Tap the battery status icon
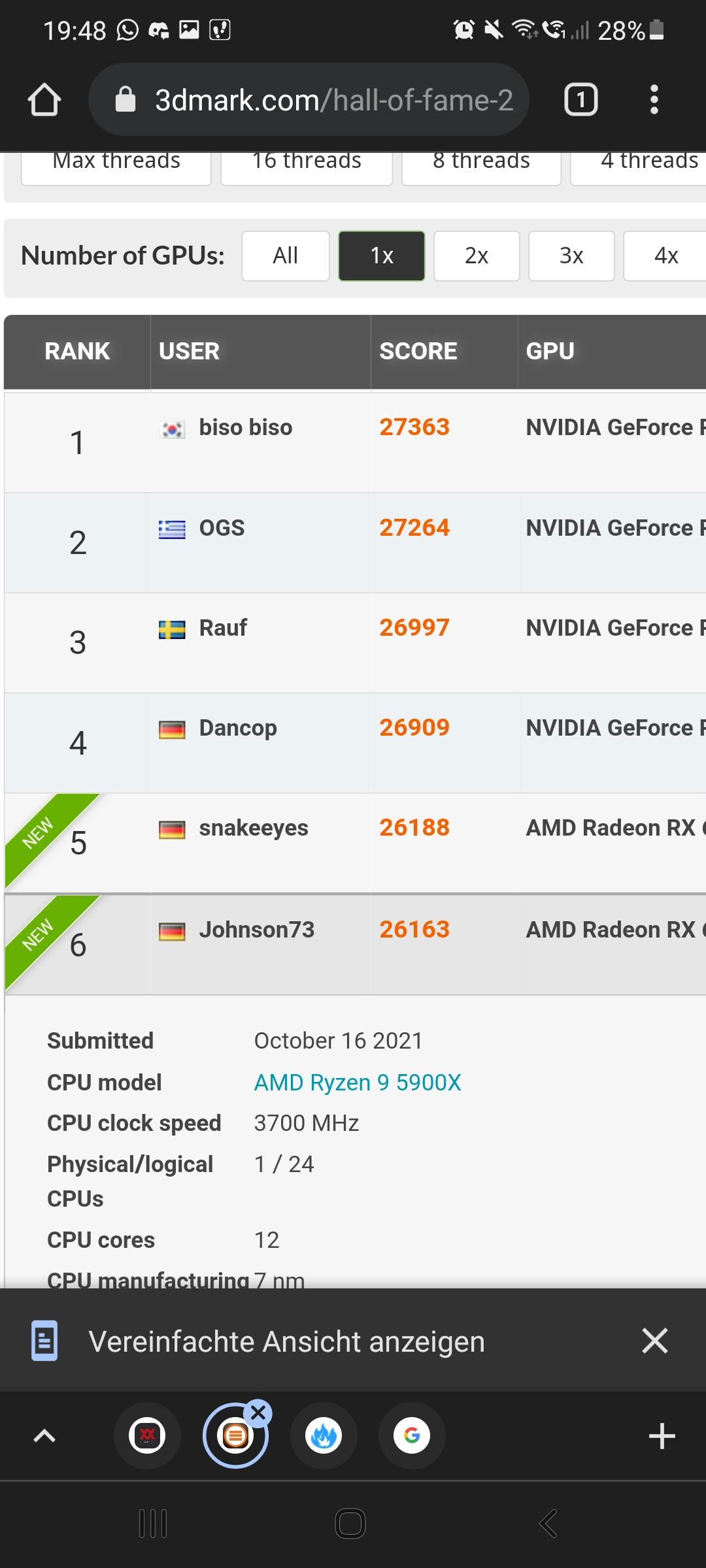This screenshot has height=1568, width=706. tap(658, 30)
